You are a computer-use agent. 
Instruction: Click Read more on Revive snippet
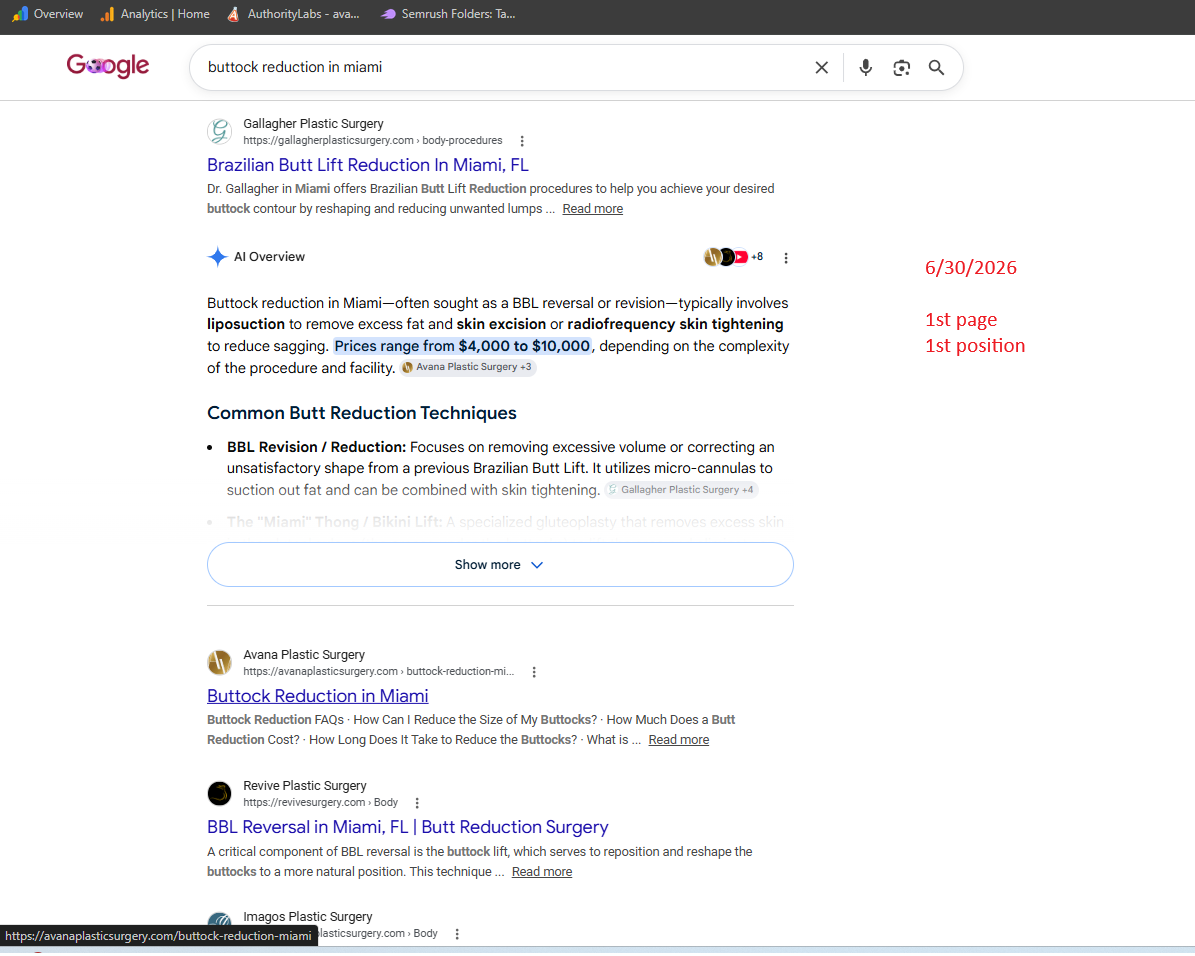pyautogui.click(x=541, y=872)
